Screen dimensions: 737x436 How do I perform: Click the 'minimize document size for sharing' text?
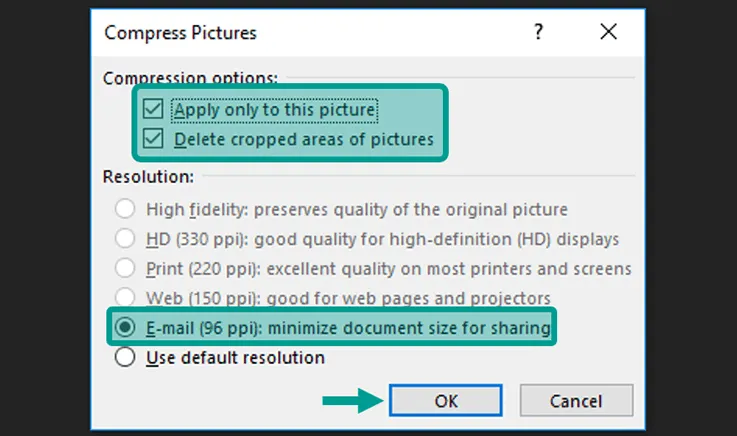pos(409,327)
